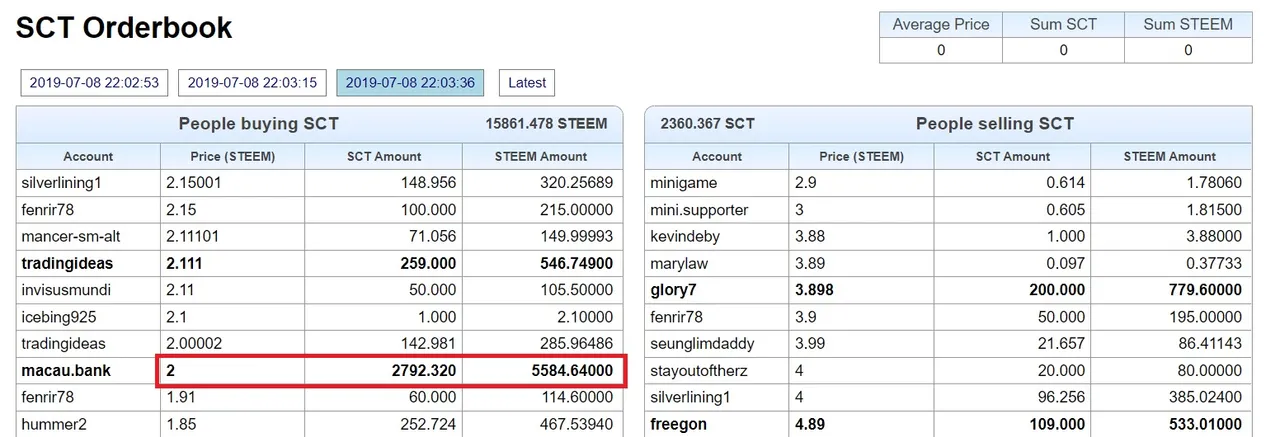Screen dimensions: 1280x437
Task: Click Price (STEEM) header in buying table
Action: tap(232, 156)
